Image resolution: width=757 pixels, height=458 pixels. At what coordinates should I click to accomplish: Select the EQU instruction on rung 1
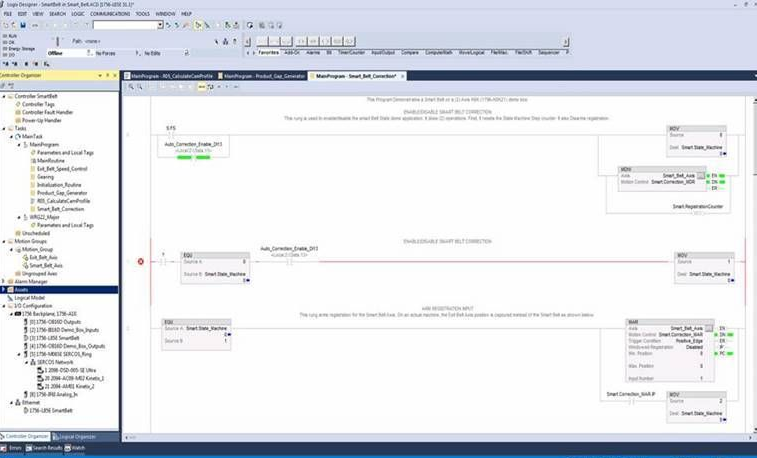(x=208, y=265)
